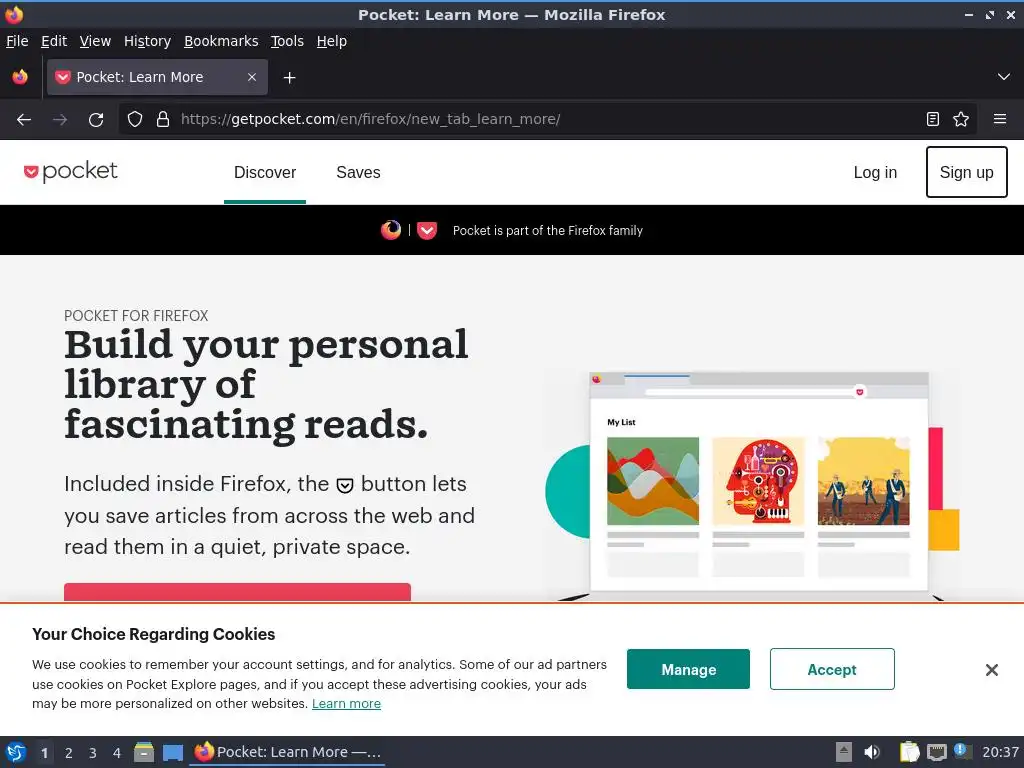1024x768 pixels.
Task: Click the network status tray icon
Action: (x=936, y=752)
